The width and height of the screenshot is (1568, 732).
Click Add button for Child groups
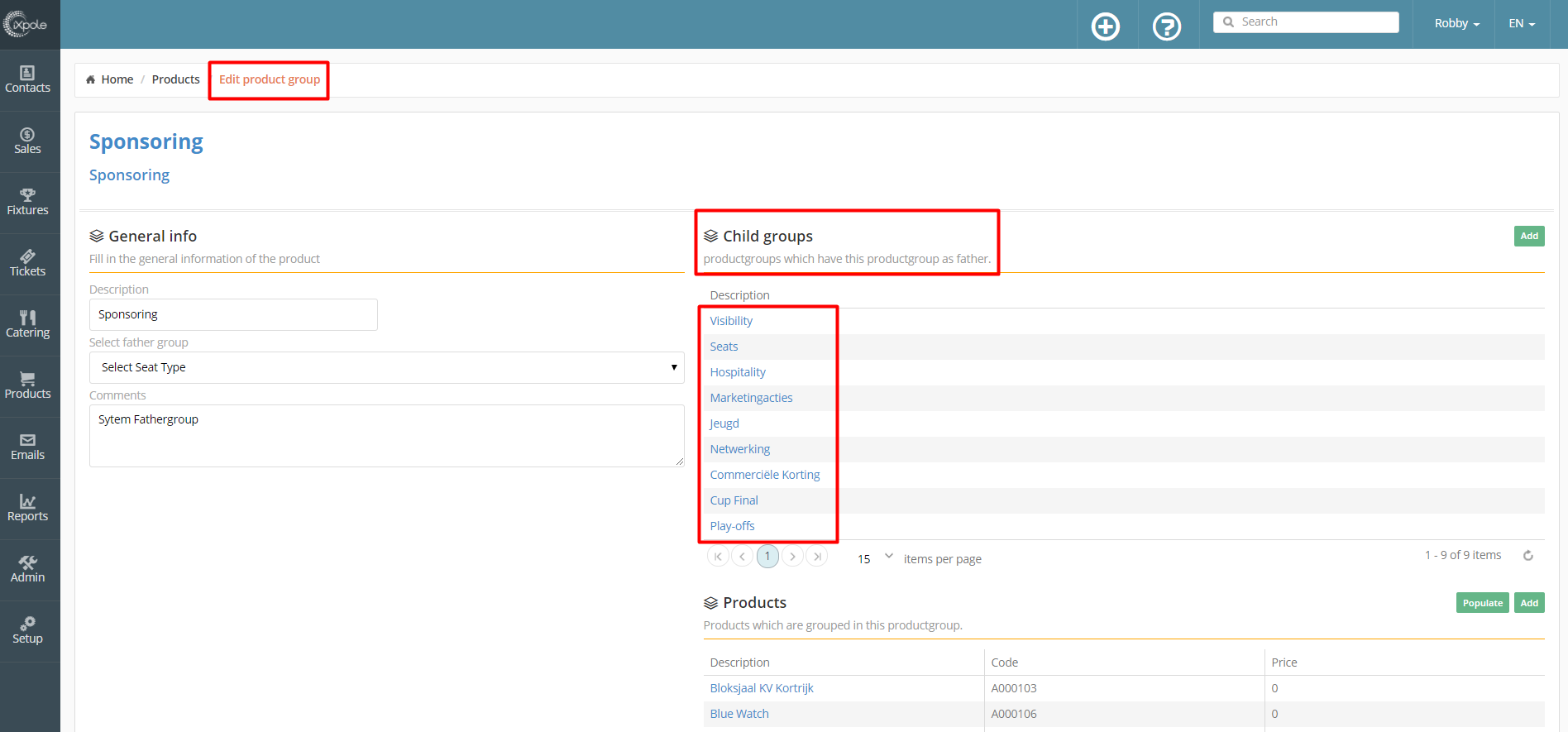coord(1529,236)
